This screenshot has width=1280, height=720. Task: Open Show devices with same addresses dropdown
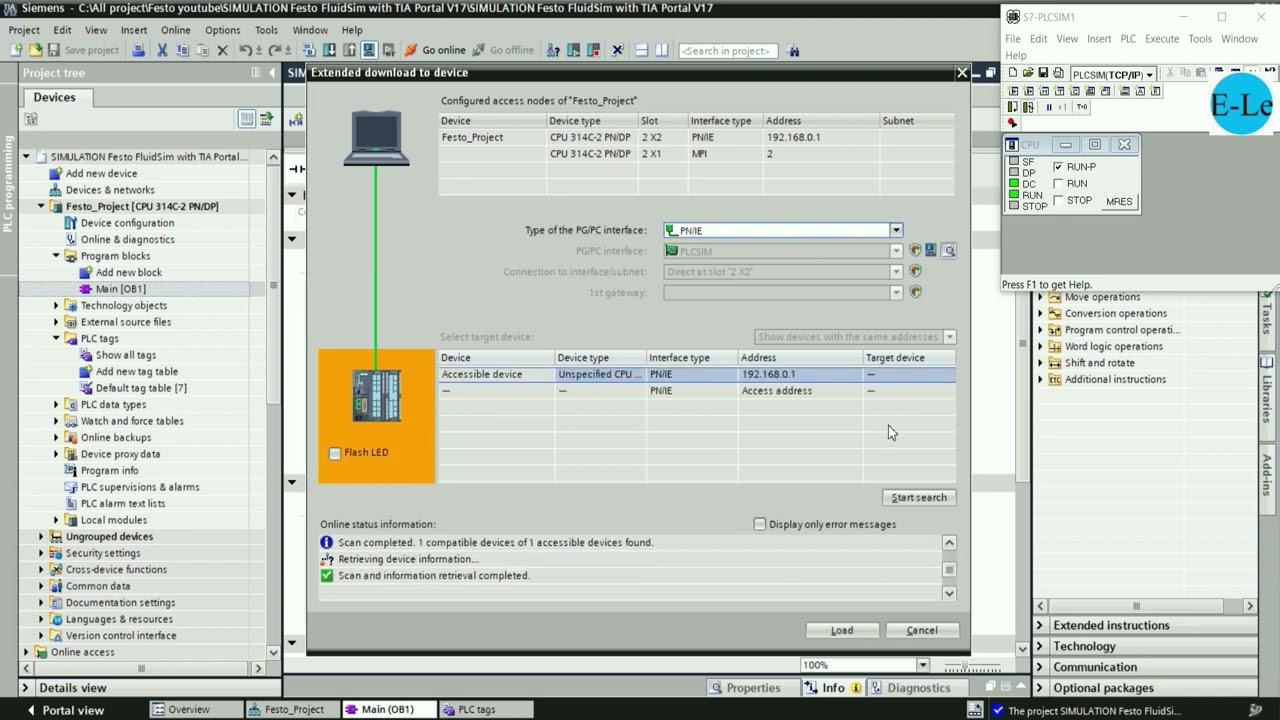point(949,337)
